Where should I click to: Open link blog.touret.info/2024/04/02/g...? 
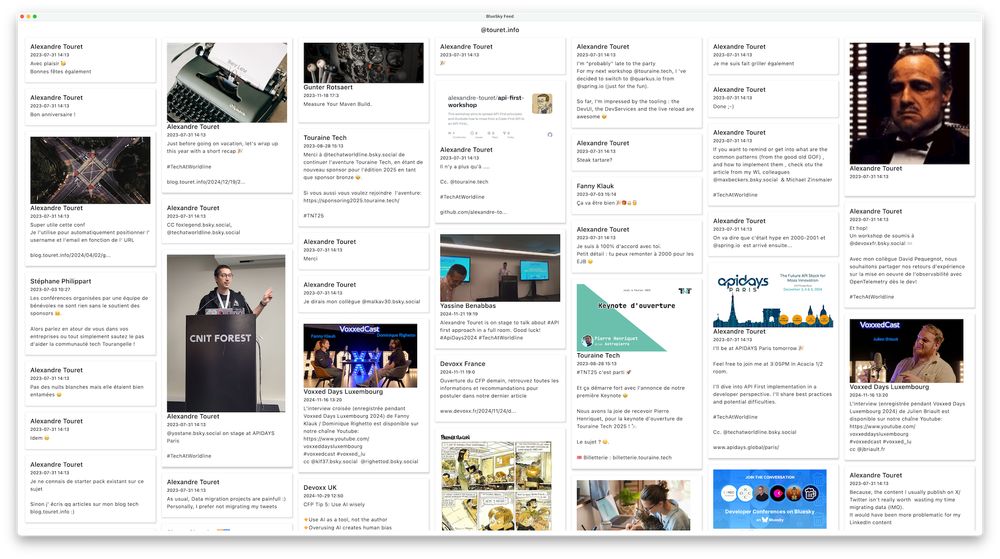(70, 255)
